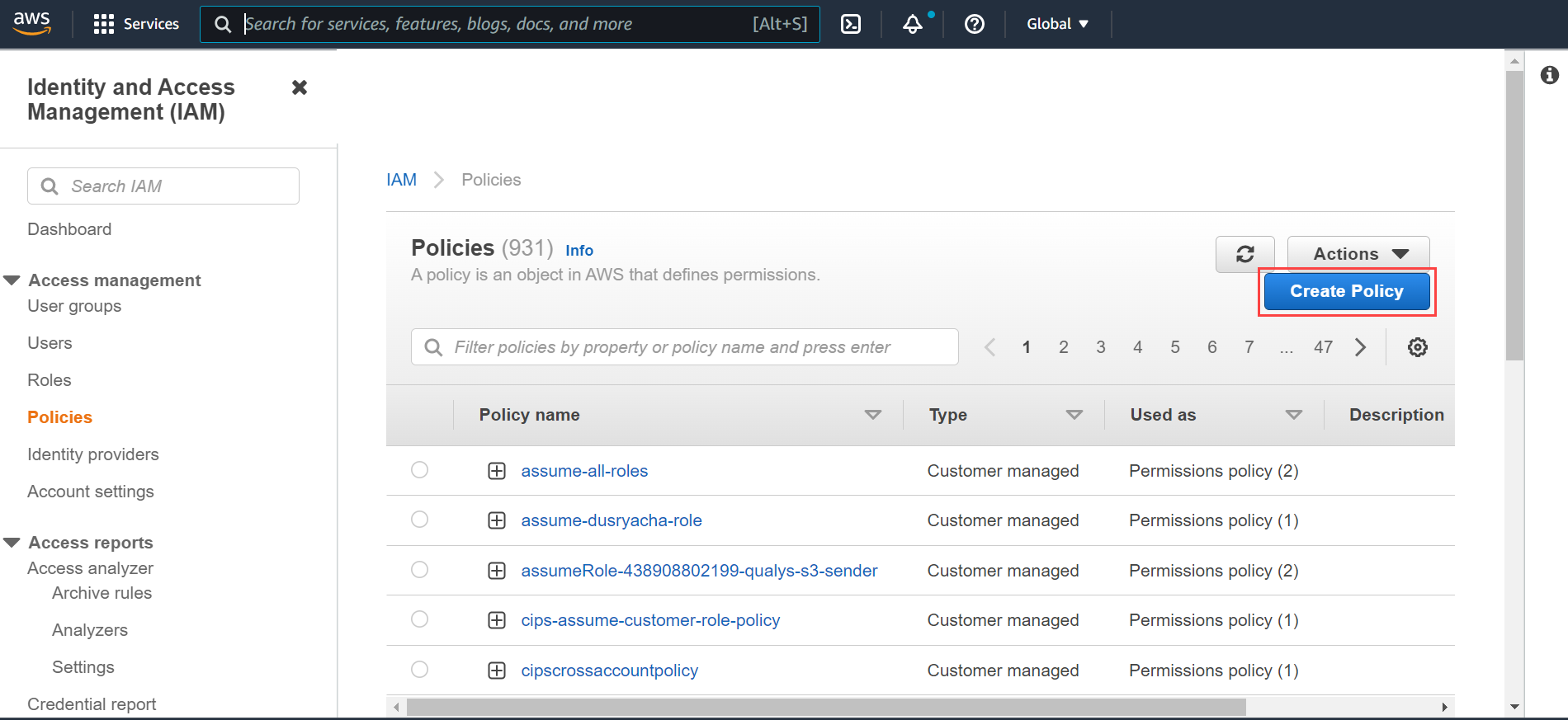Expand assumeRole-438908802199-qualys-s3-sender policy details
The width and height of the screenshot is (1568, 720).
[497, 571]
